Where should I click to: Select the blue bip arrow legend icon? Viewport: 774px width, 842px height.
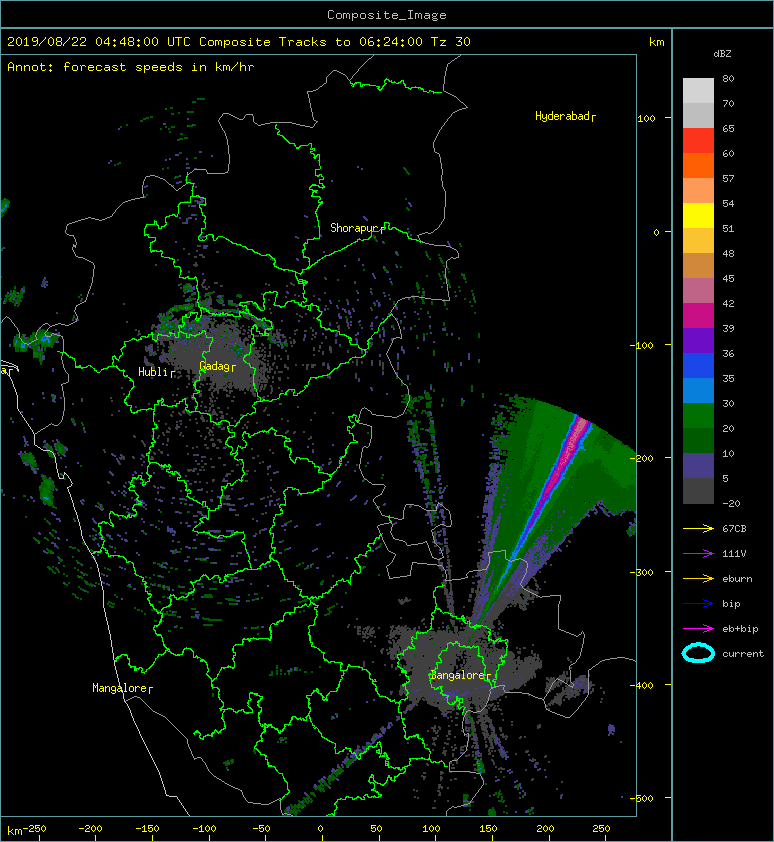click(698, 604)
